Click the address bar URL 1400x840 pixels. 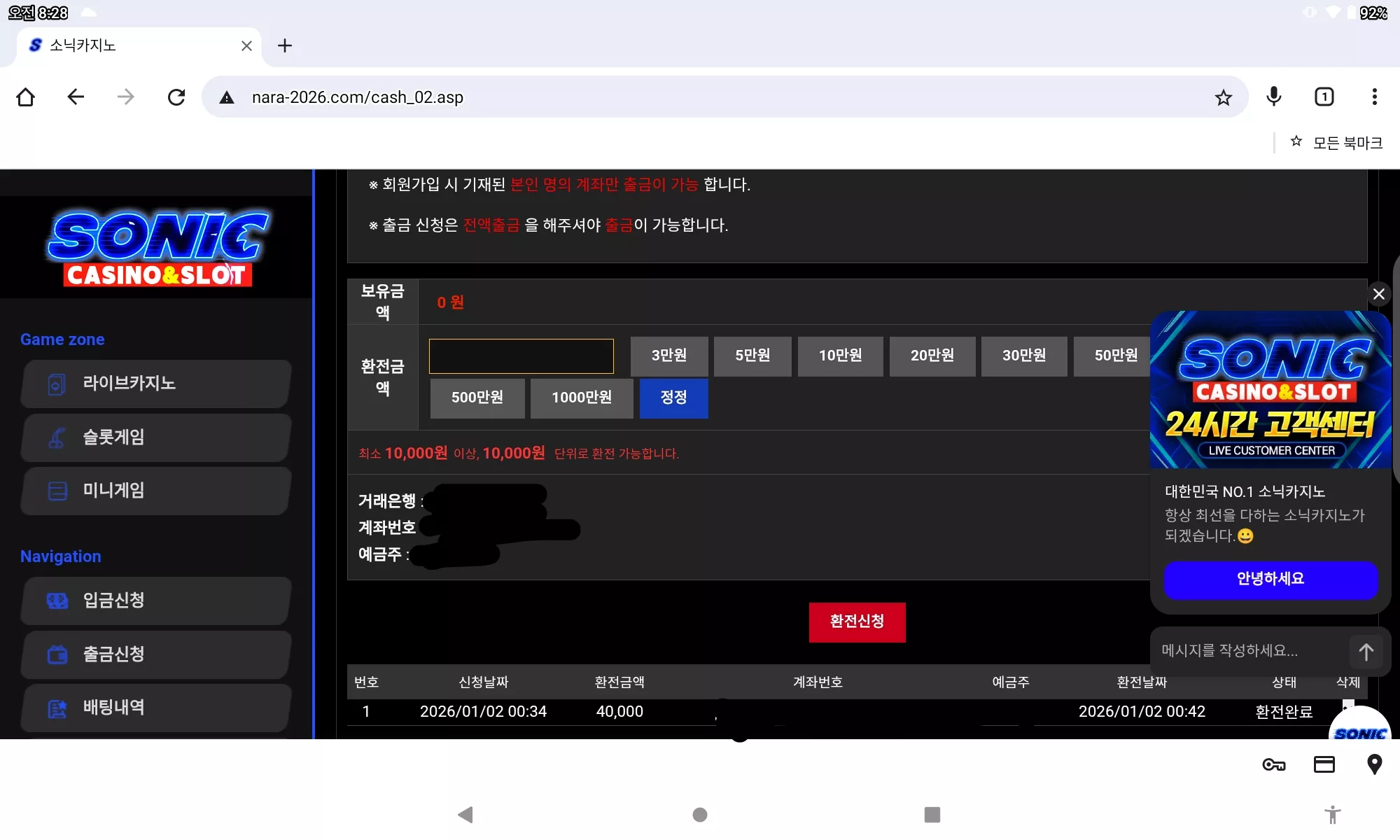pyautogui.click(x=358, y=97)
